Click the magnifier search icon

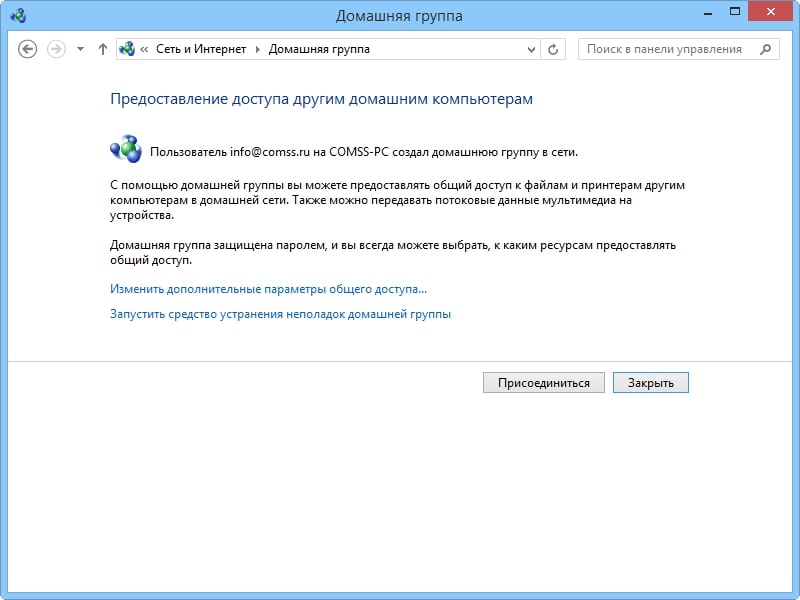[765, 49]
